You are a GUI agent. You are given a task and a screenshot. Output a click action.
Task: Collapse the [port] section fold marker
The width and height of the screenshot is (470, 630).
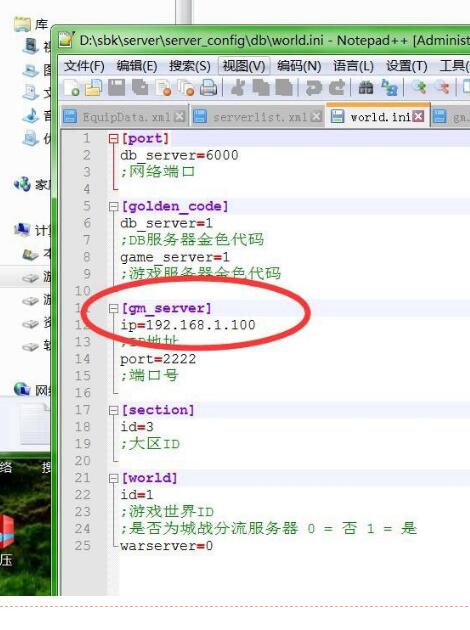click(114, 139)
